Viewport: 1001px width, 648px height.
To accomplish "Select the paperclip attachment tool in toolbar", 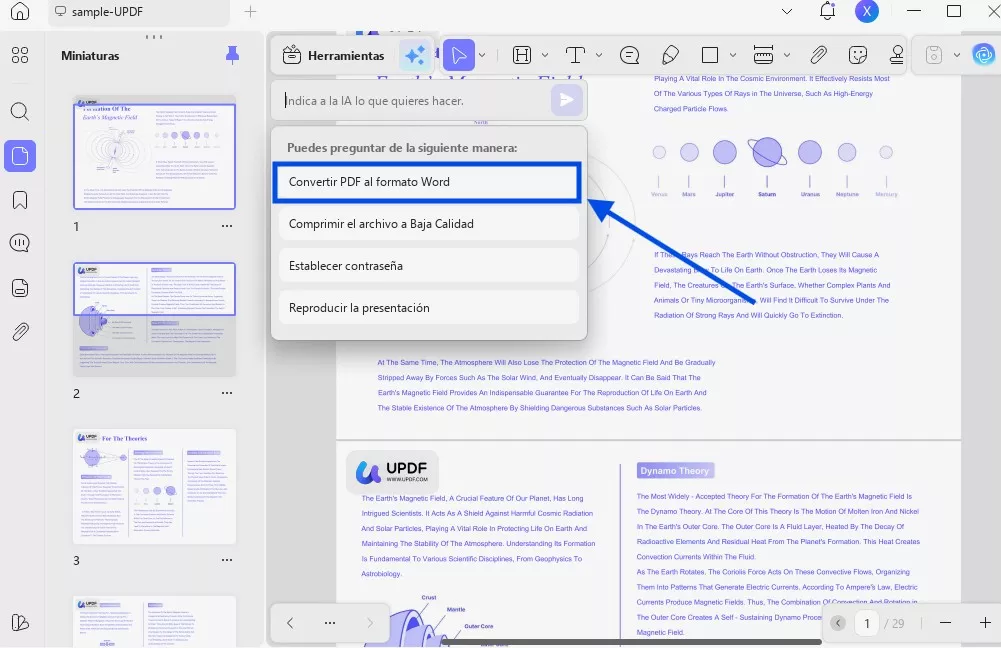I will pyautogui.click(x=818, y=55).
